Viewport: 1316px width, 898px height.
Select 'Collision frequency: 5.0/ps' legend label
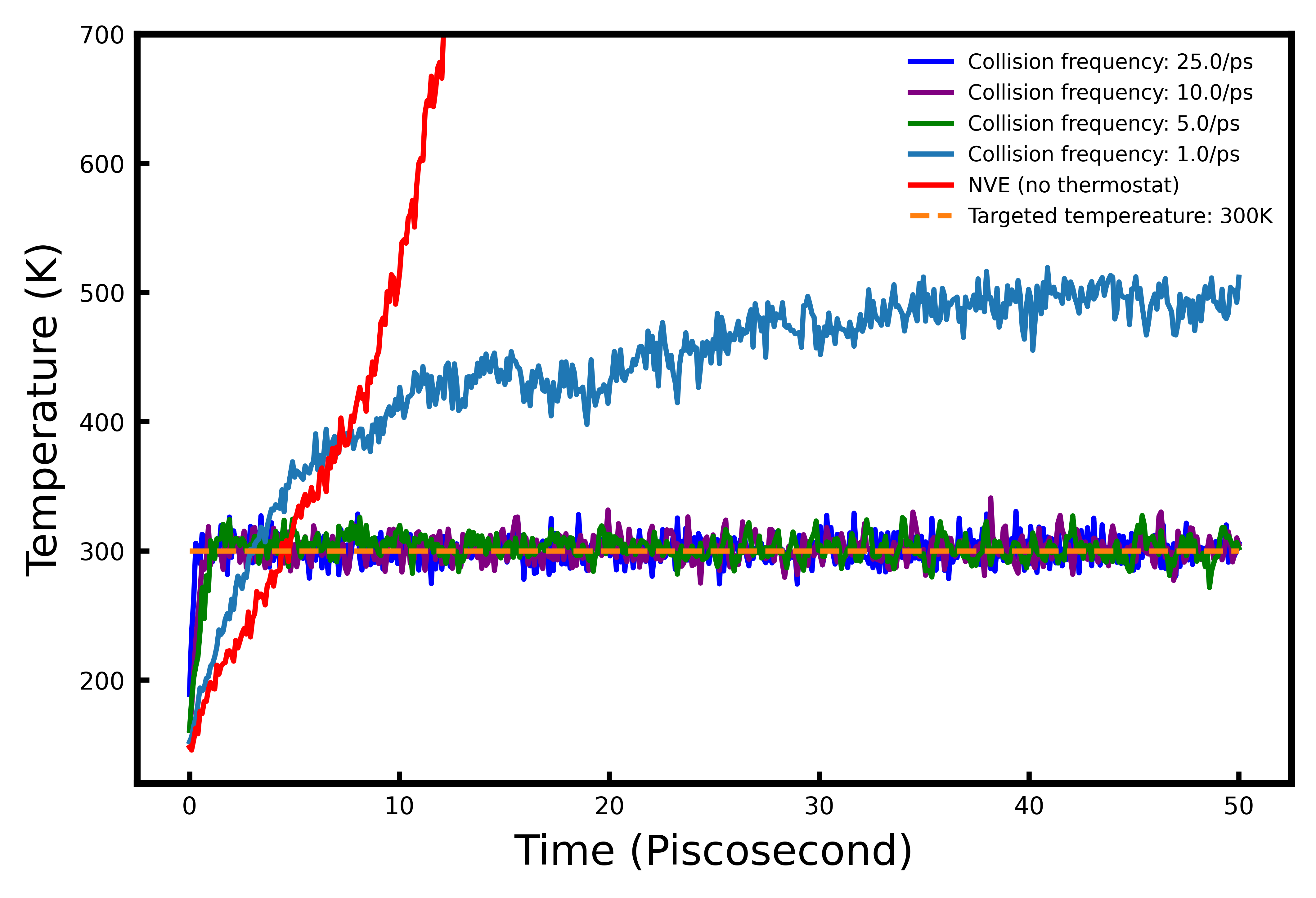1103,123
